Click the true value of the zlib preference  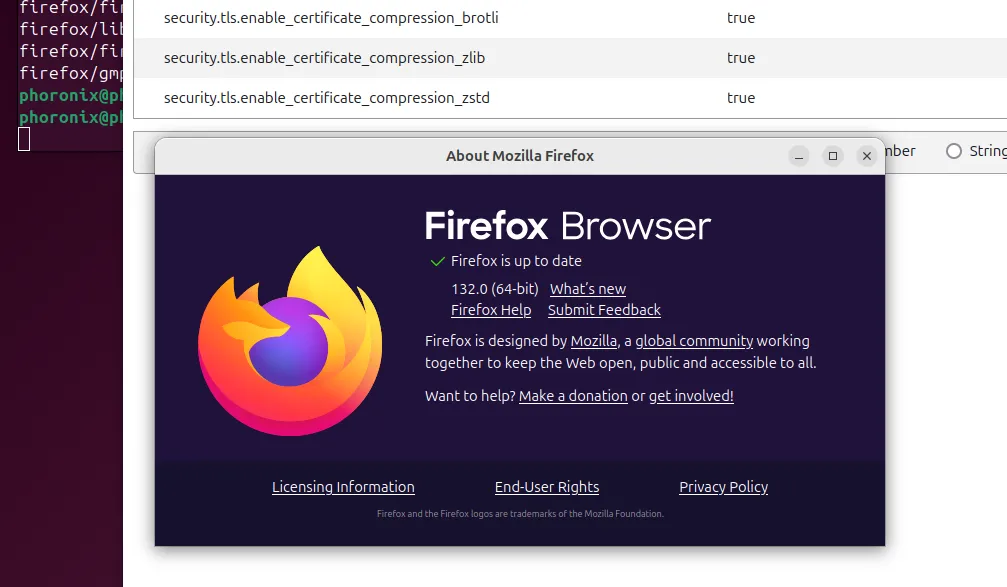[740, 58]
